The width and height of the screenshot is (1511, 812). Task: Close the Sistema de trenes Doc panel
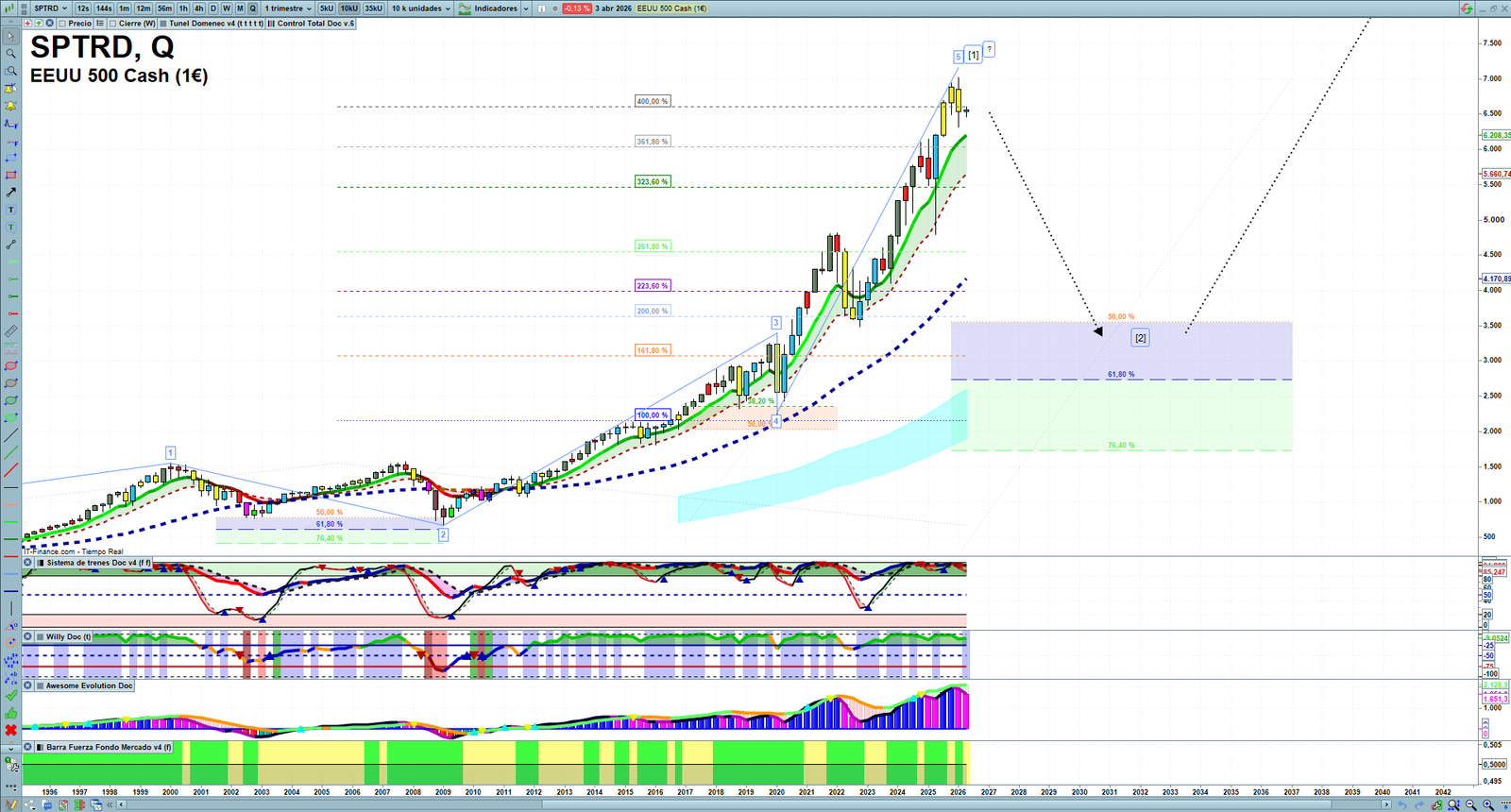pos(28,563)
